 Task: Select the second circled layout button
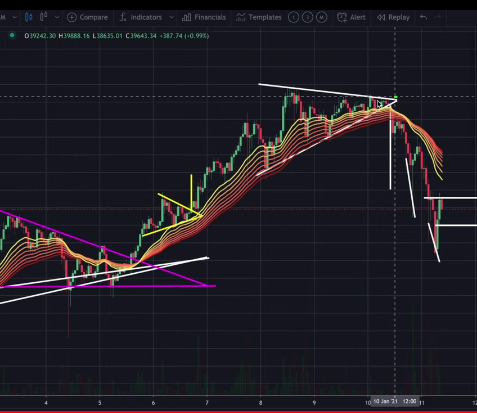click(x=307, y=17)
